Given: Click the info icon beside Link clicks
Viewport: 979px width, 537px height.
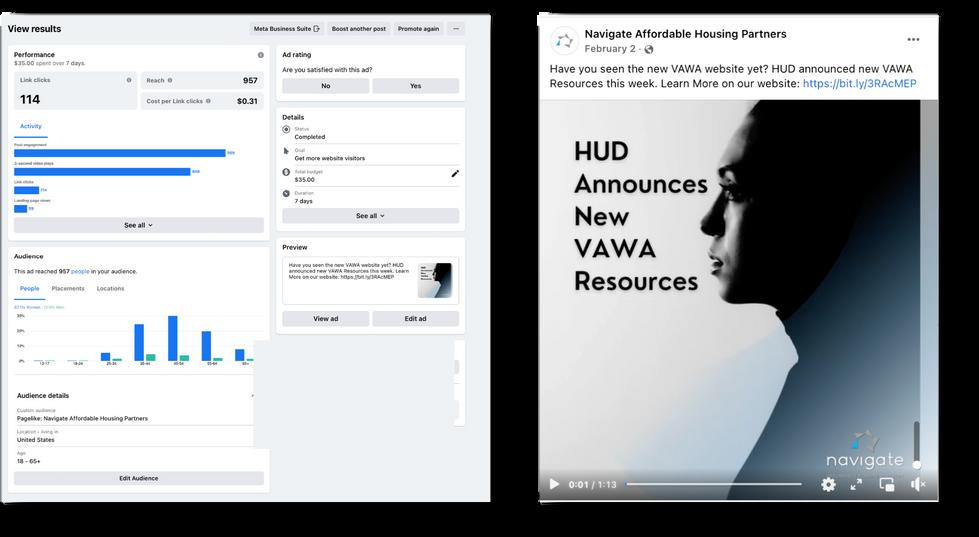Looking at the screenshot, I should [129, 80].
